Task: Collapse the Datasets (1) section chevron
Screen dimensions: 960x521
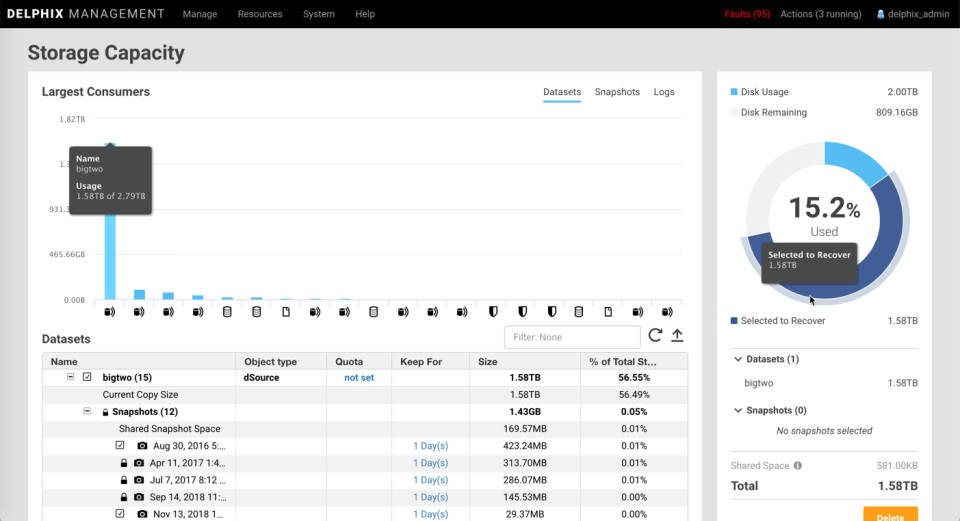Action: 738,359
